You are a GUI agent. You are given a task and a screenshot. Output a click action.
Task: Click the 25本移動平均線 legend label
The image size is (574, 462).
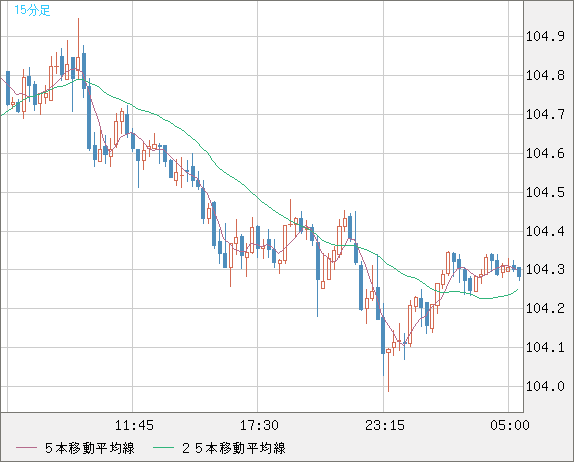point(234,448)
